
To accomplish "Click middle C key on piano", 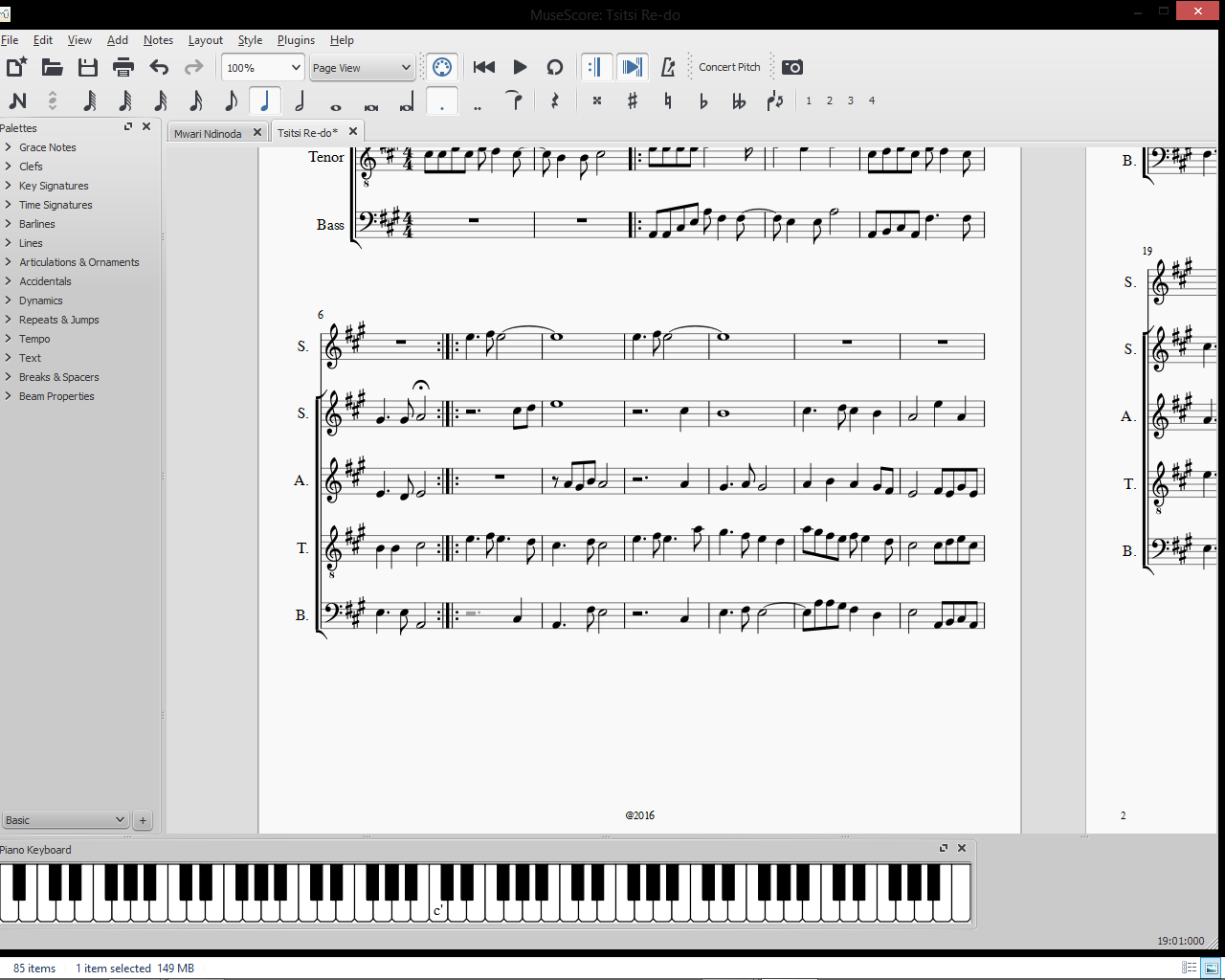I will [437, 910].
